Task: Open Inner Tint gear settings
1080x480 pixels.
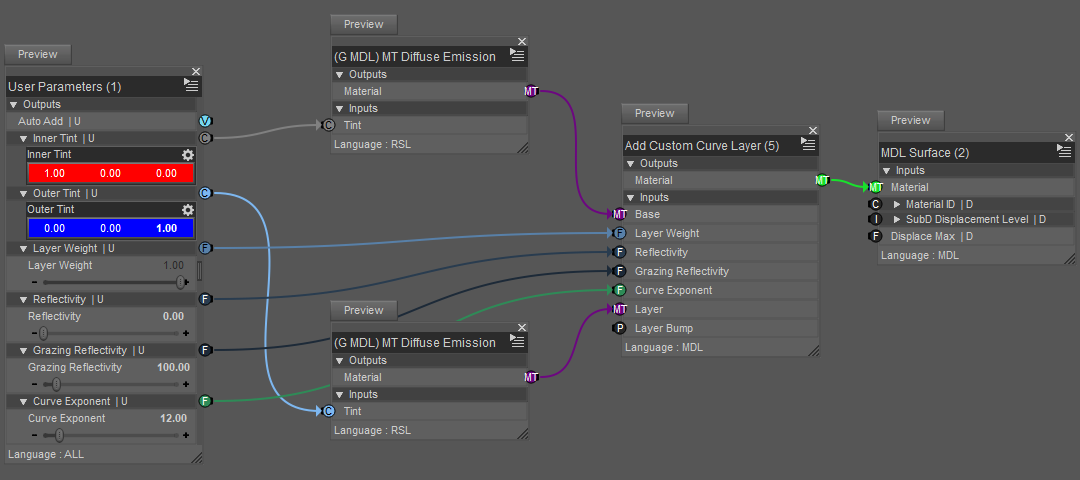Action: 187,155
